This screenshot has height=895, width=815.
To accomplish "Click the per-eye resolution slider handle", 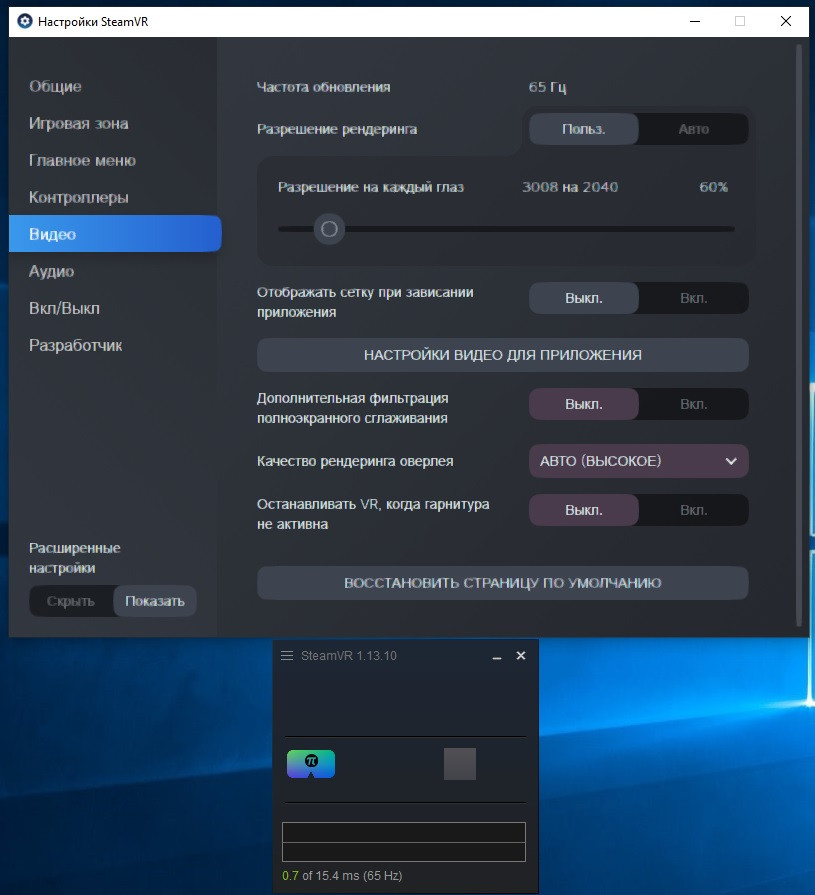I will (x=329, y=229).
